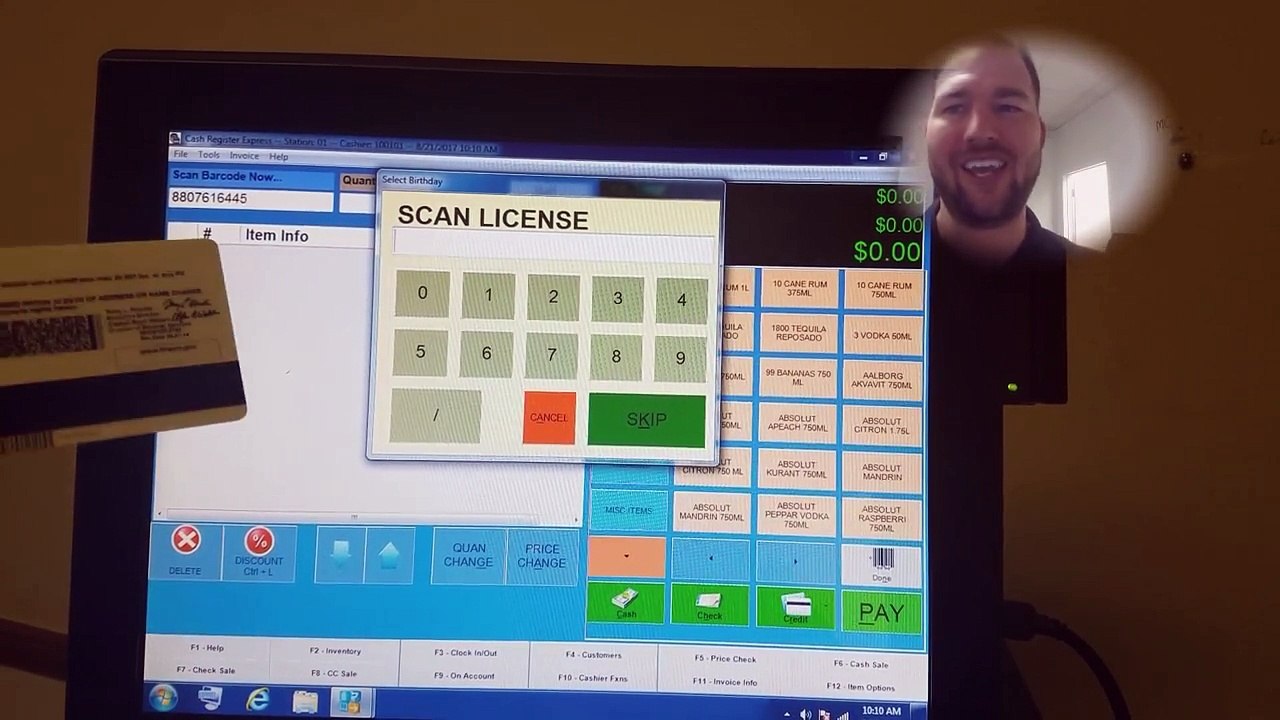Apply a Discount with the percent icon

click(x=259, y=552)
